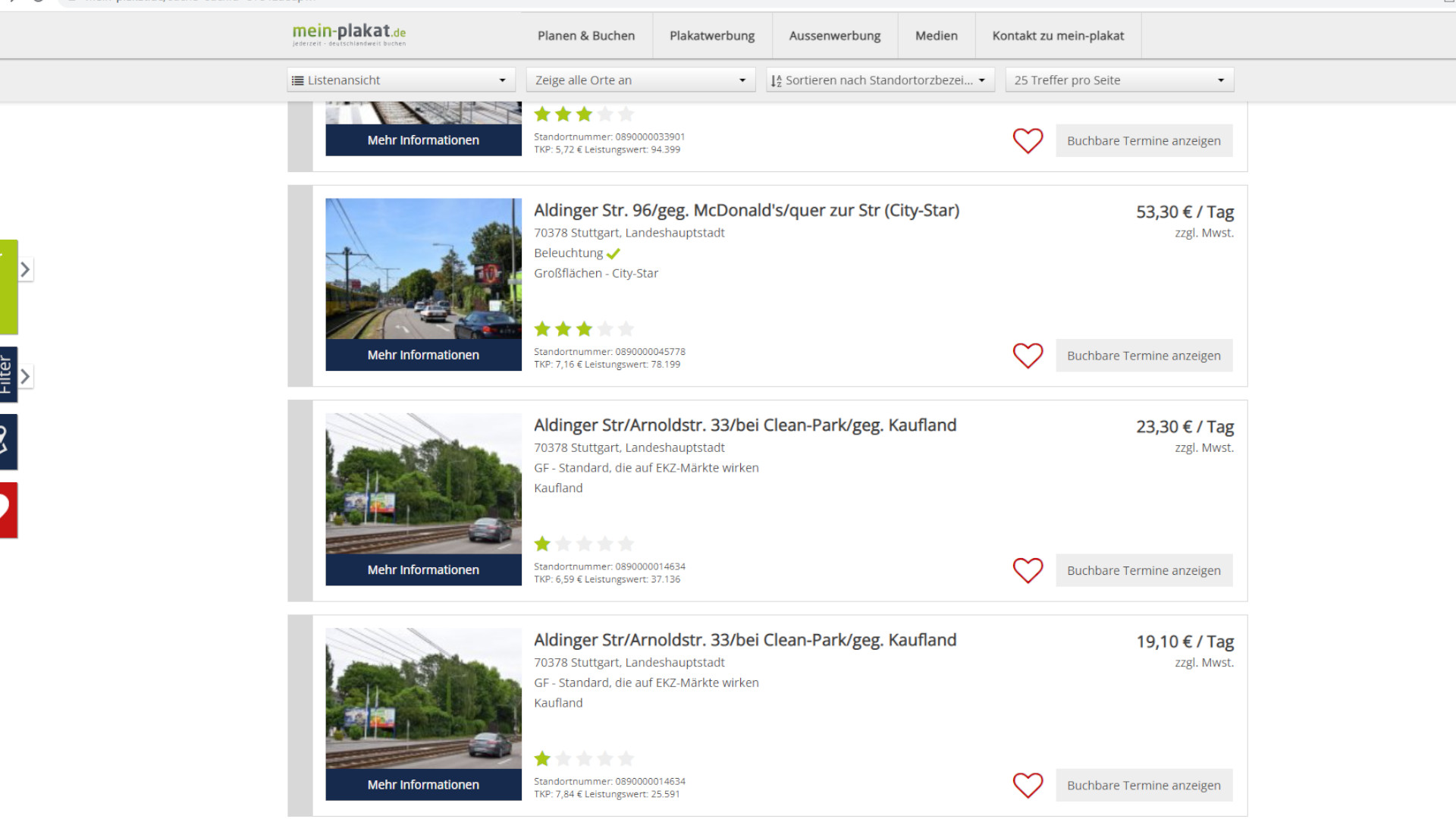Click the A-Z sort icon
The height and width of the screenshot is (819, 1456).
[776, 80]
